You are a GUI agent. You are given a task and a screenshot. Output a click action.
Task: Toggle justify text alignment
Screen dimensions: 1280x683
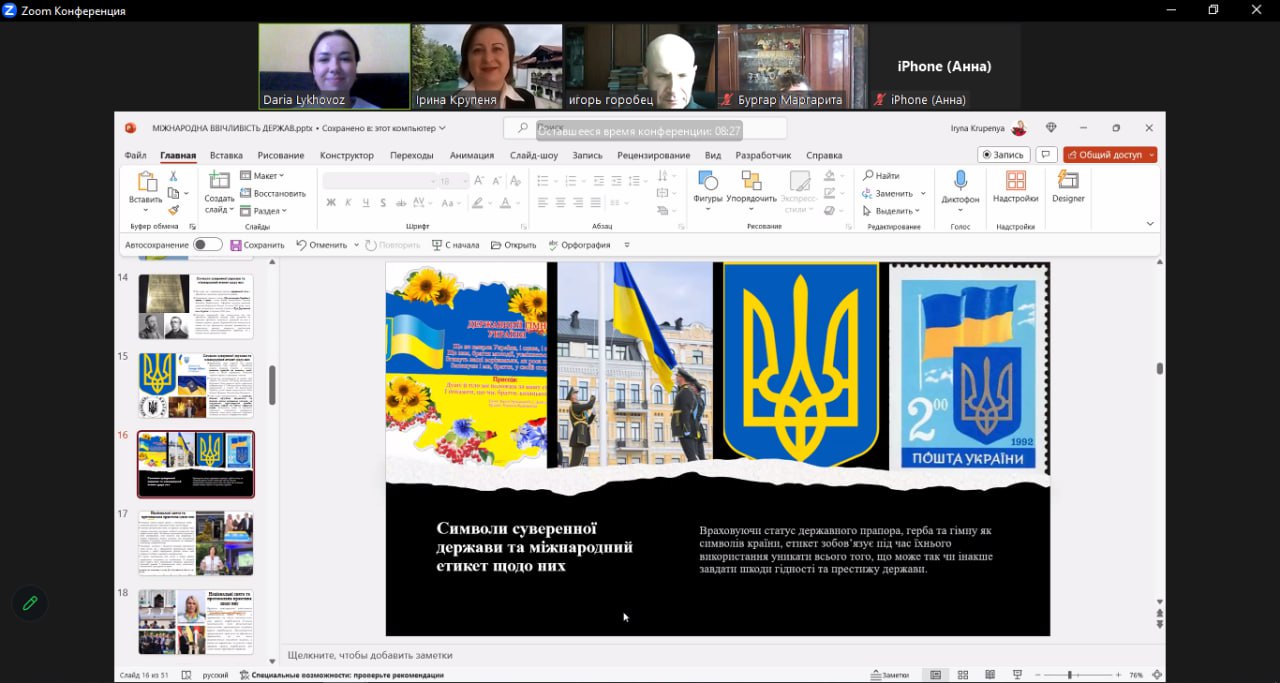pos(597,202)
